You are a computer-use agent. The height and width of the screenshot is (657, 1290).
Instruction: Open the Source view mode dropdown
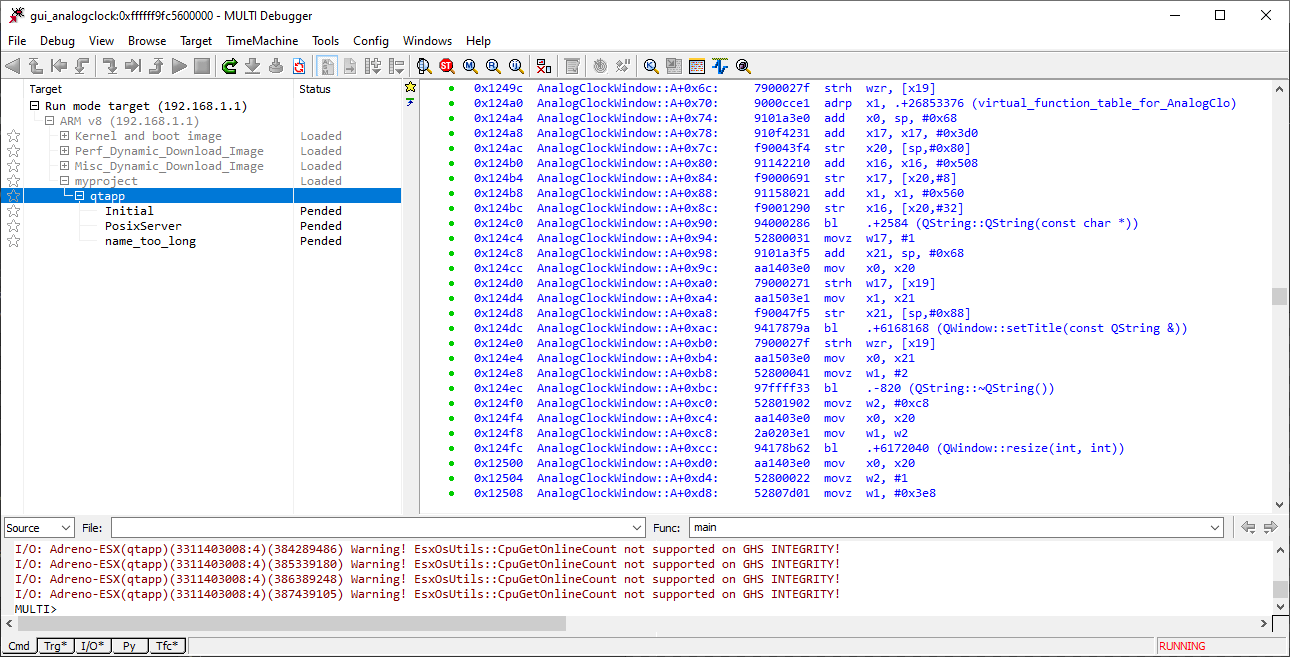click(x=38, y=527)
